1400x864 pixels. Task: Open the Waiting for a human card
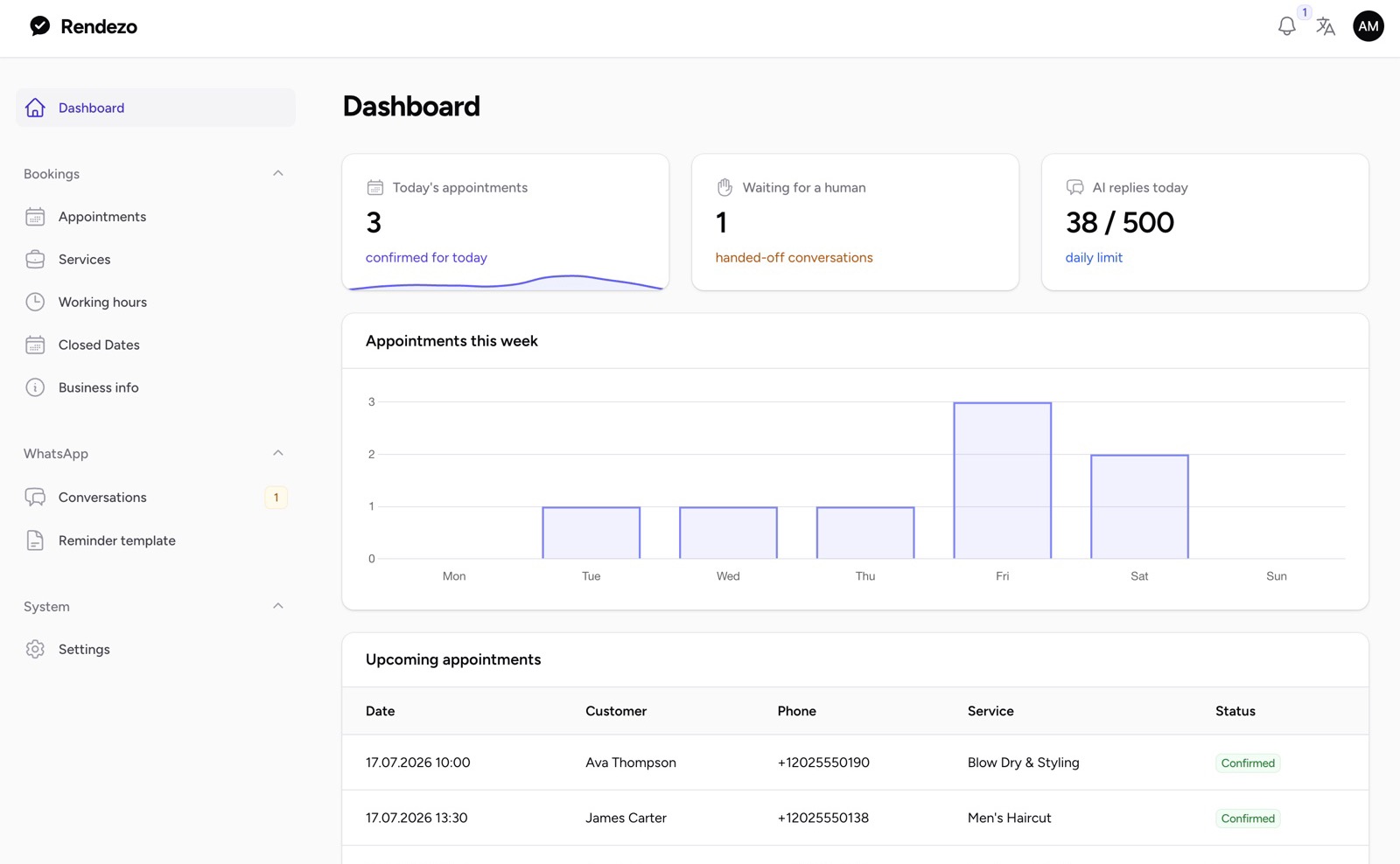pos(856,222)
